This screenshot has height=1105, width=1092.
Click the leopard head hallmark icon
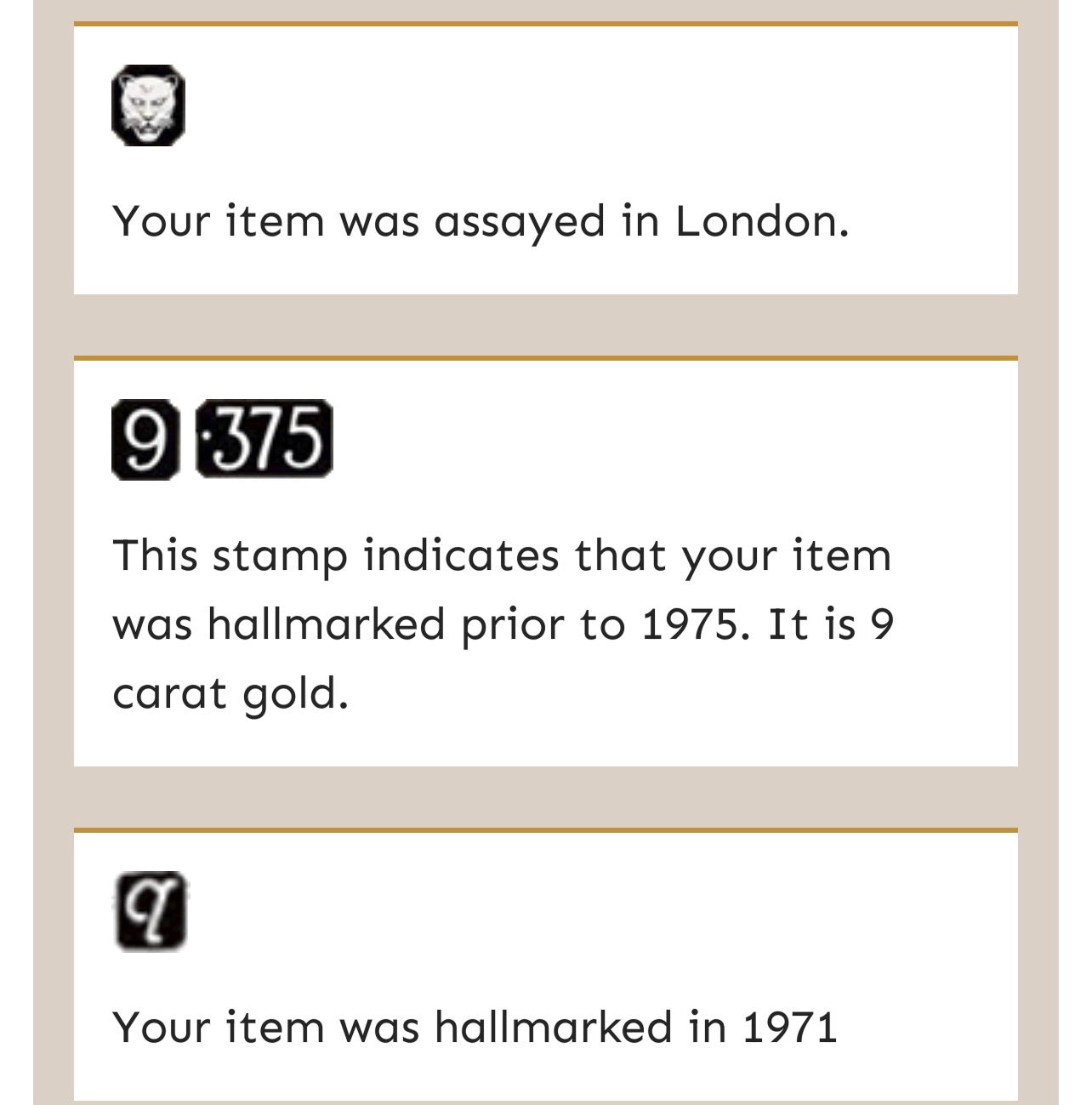[x=149, y=105]
